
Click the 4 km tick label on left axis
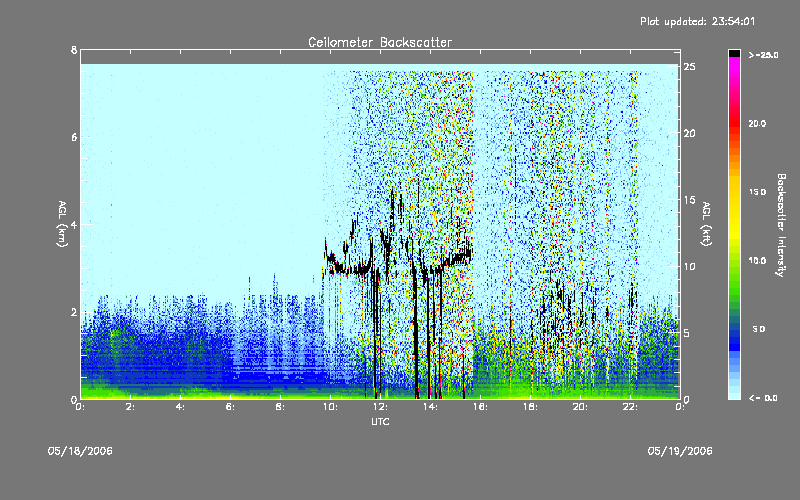74,224
